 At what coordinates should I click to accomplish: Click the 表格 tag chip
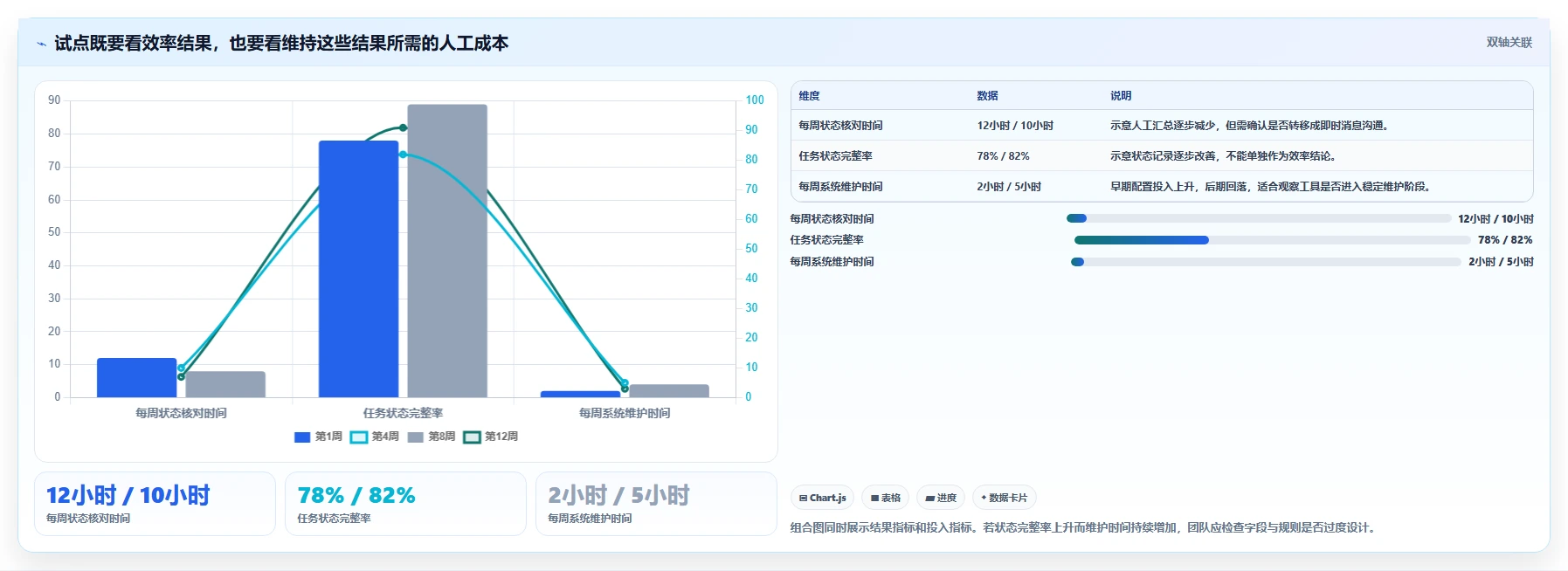(885, 498)
